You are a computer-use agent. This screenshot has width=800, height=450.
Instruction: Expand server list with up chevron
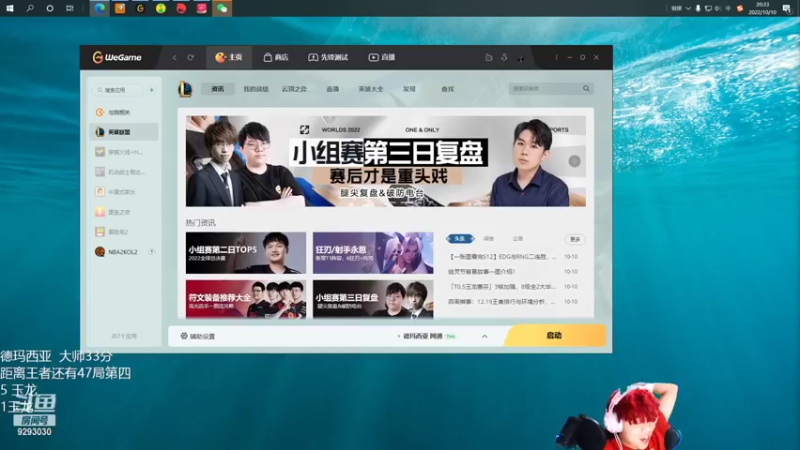coord(485,336)
